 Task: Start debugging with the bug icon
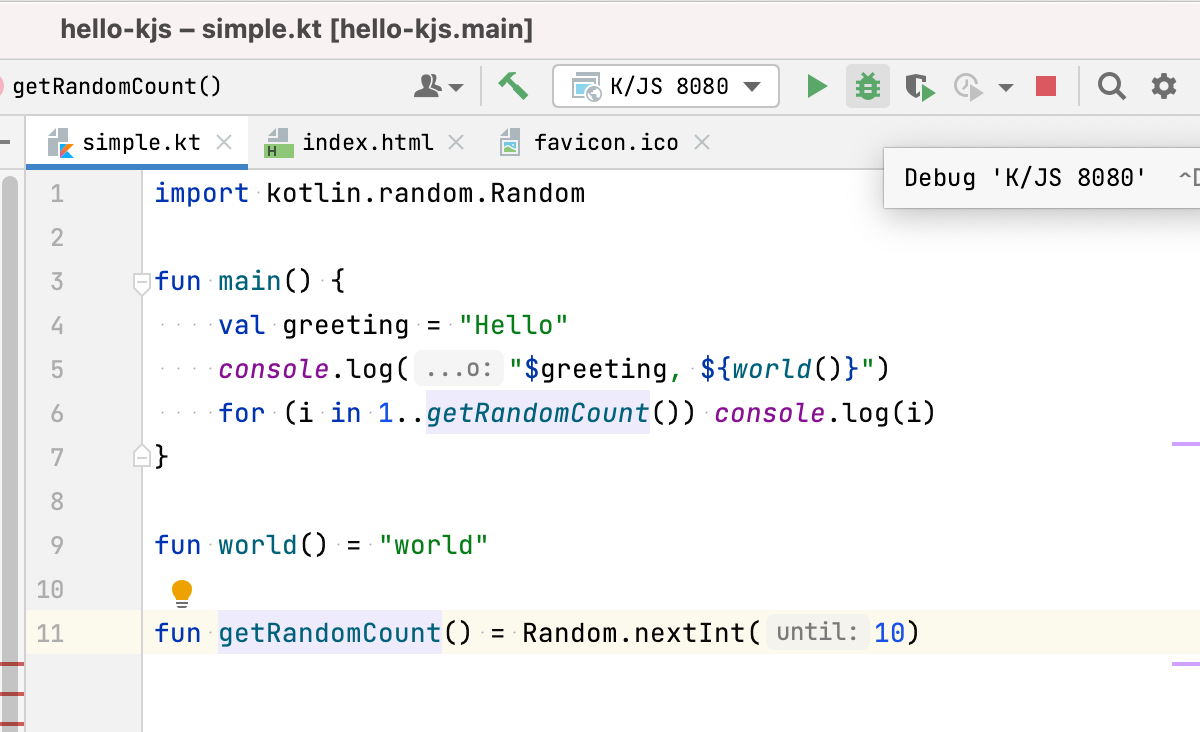(867, 87)
